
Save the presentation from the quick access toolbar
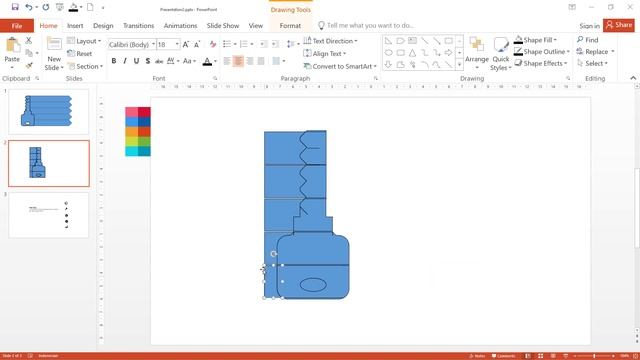(x=15, y=7)
